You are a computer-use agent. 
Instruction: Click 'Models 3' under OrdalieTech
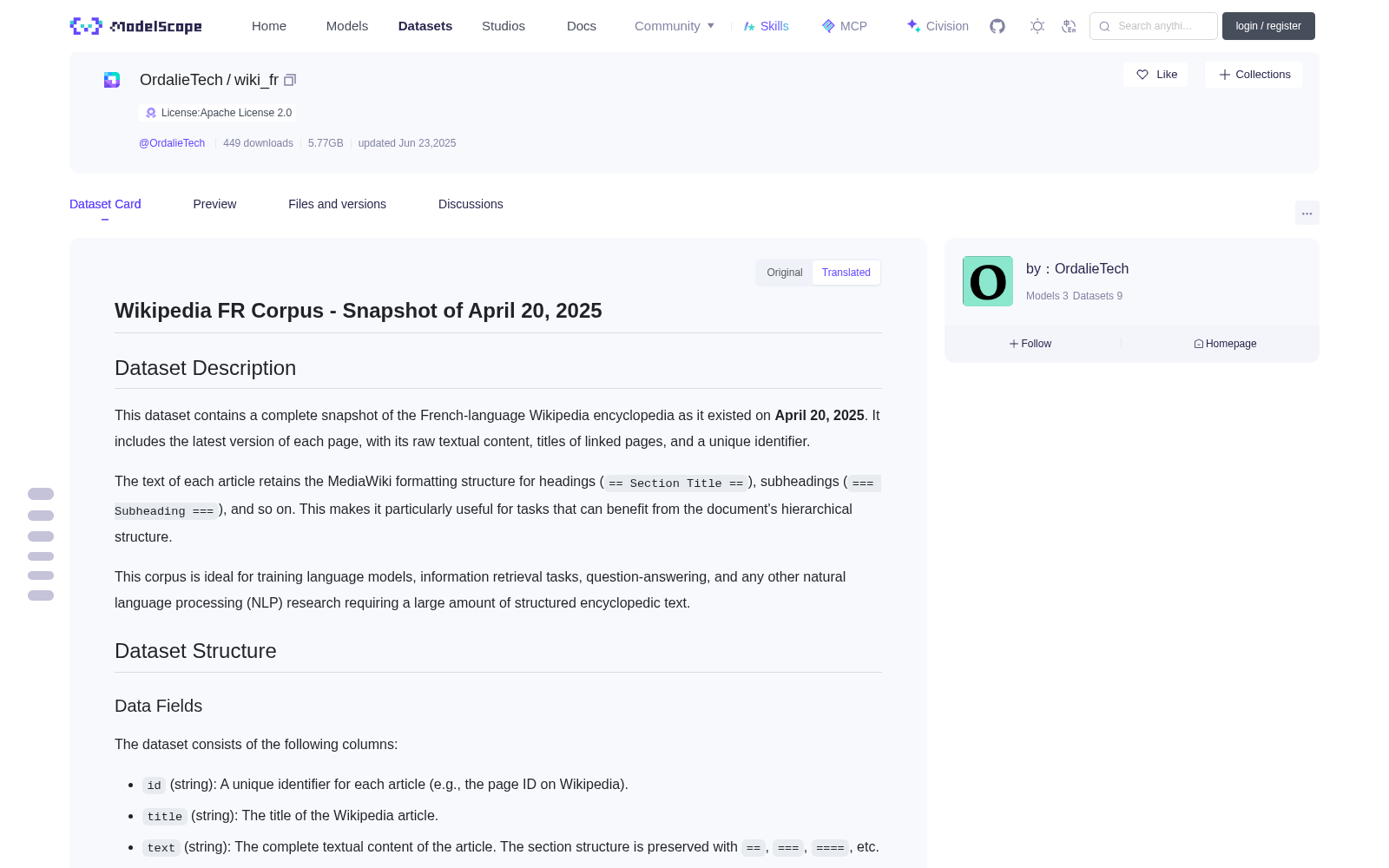tap(1047, 296)
